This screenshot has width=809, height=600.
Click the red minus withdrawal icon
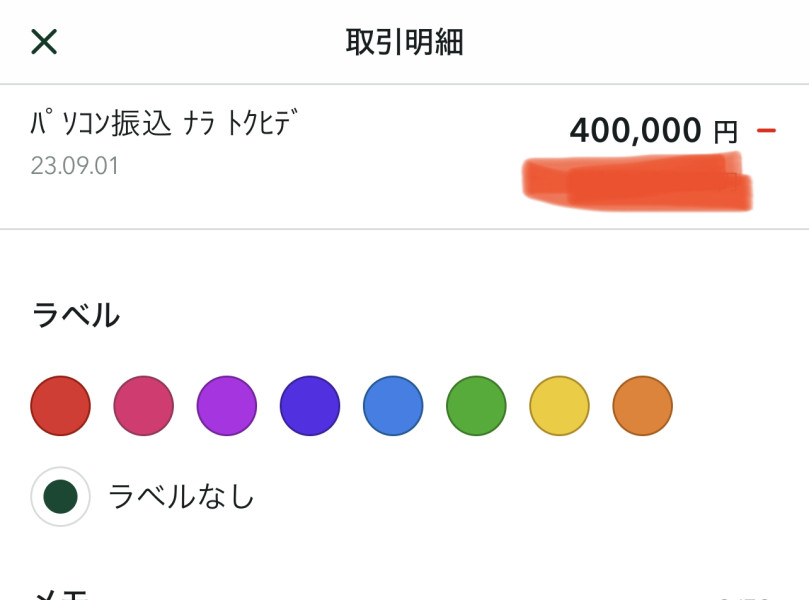pos(767,131)
